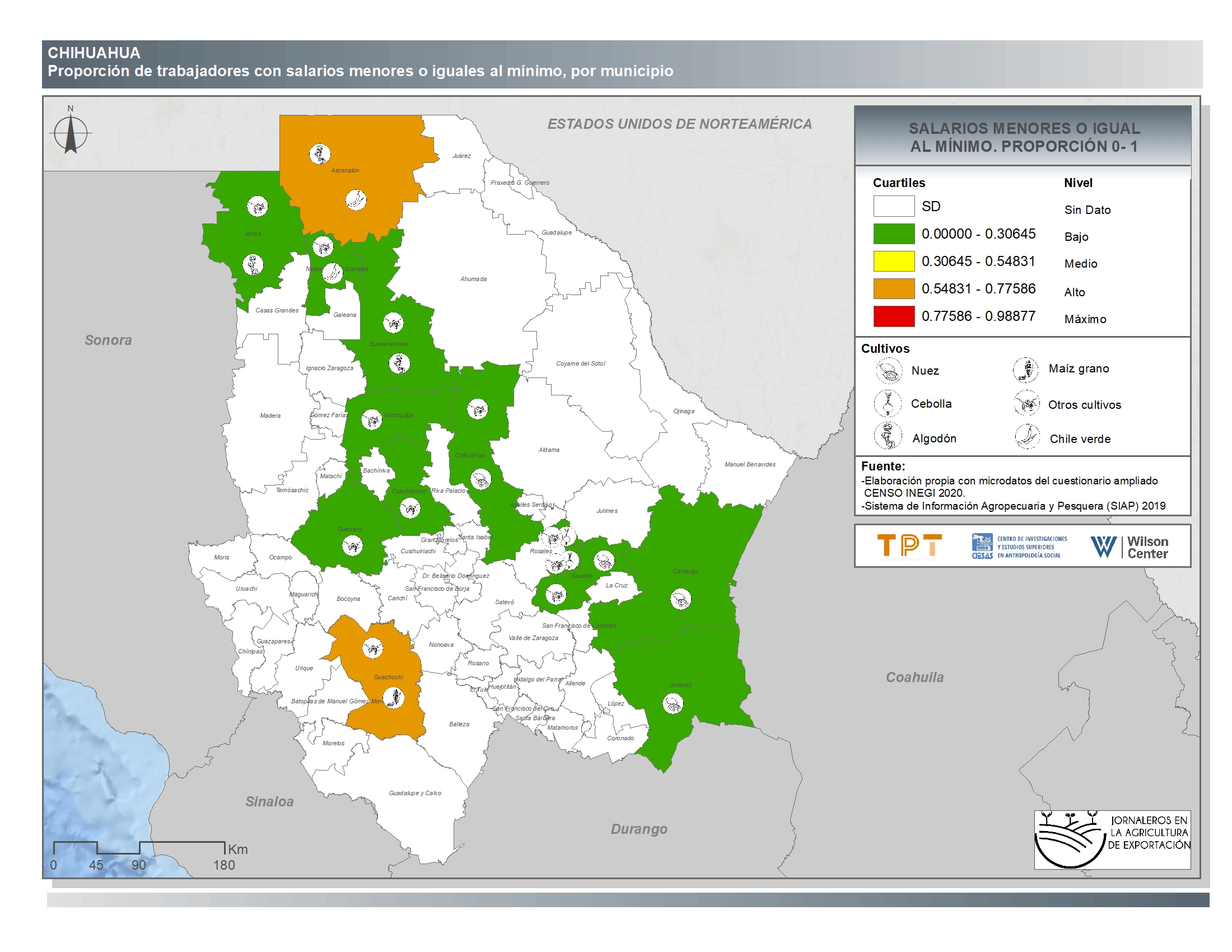This screenshot has width=1232, height=952.
Task: Click the yellow Medio legend swatch
Action: tap(894, 261)
